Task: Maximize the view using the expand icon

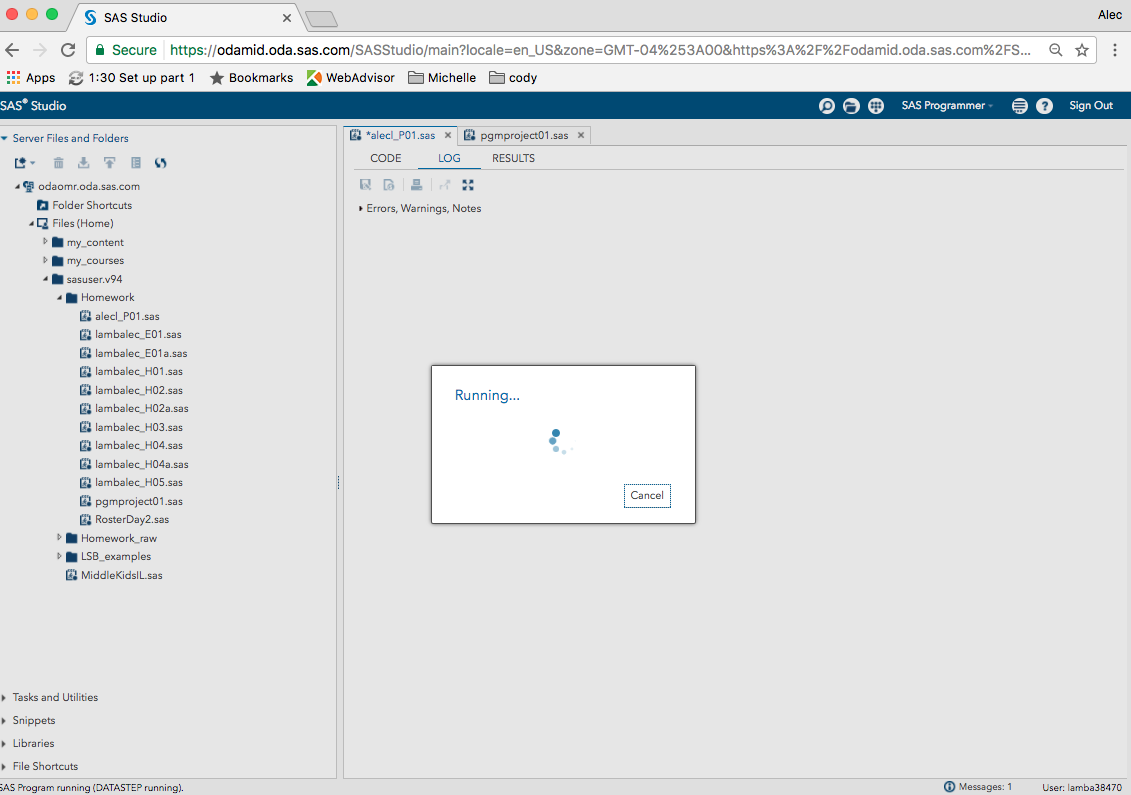Action: tap(468, 184)
